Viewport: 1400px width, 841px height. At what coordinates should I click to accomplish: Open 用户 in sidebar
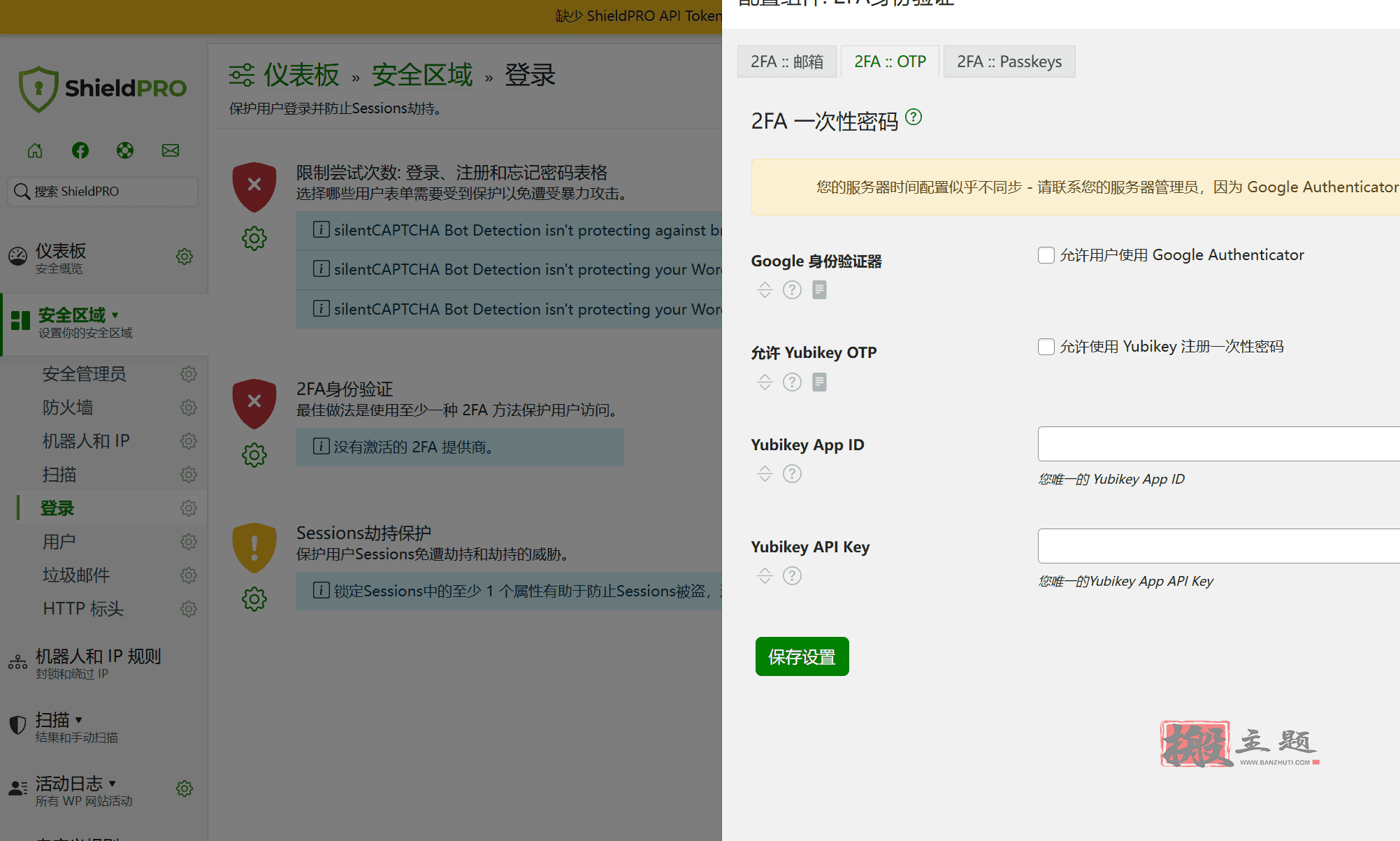59,542
